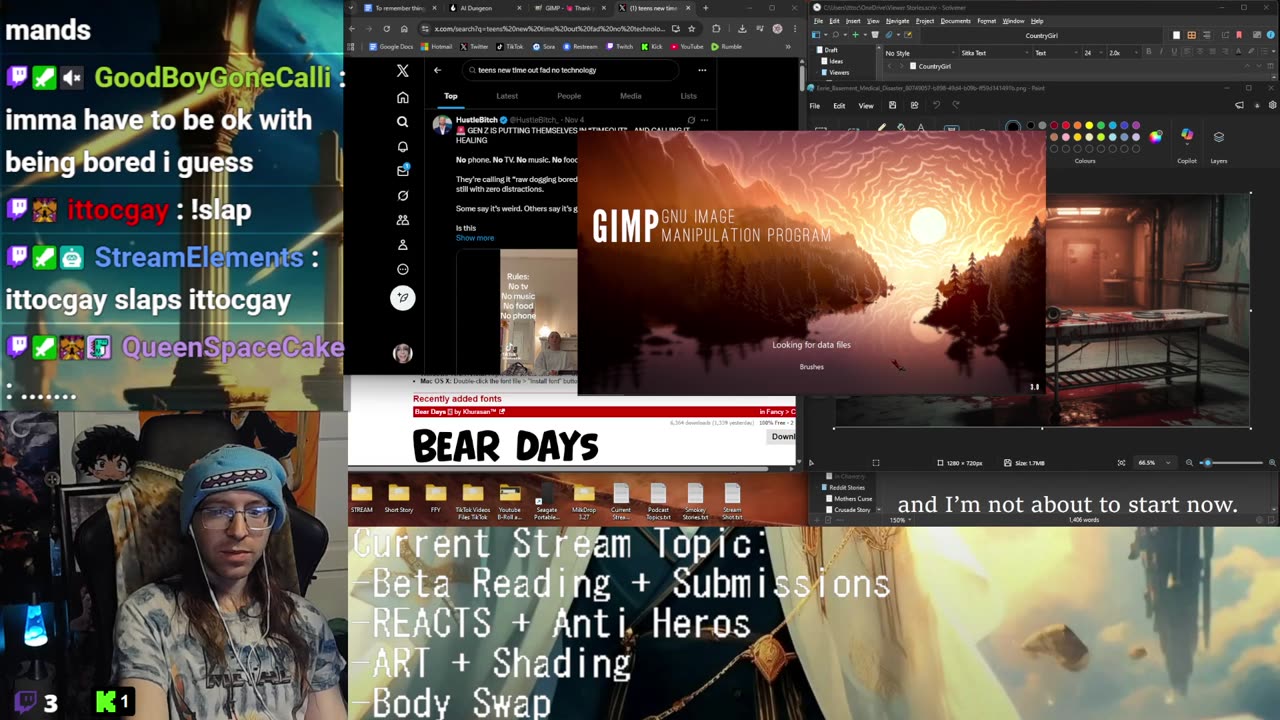Viewport: 1280px width, 720px height.
Task: Open Grok icon in X sidebar
Action: (402, 195)
